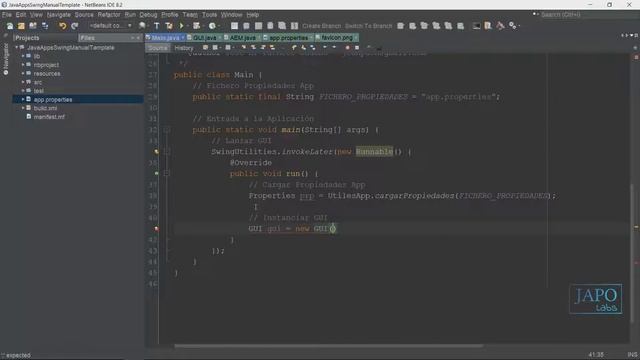Collapse the main method code fold
640x360 pixels.
167,130
